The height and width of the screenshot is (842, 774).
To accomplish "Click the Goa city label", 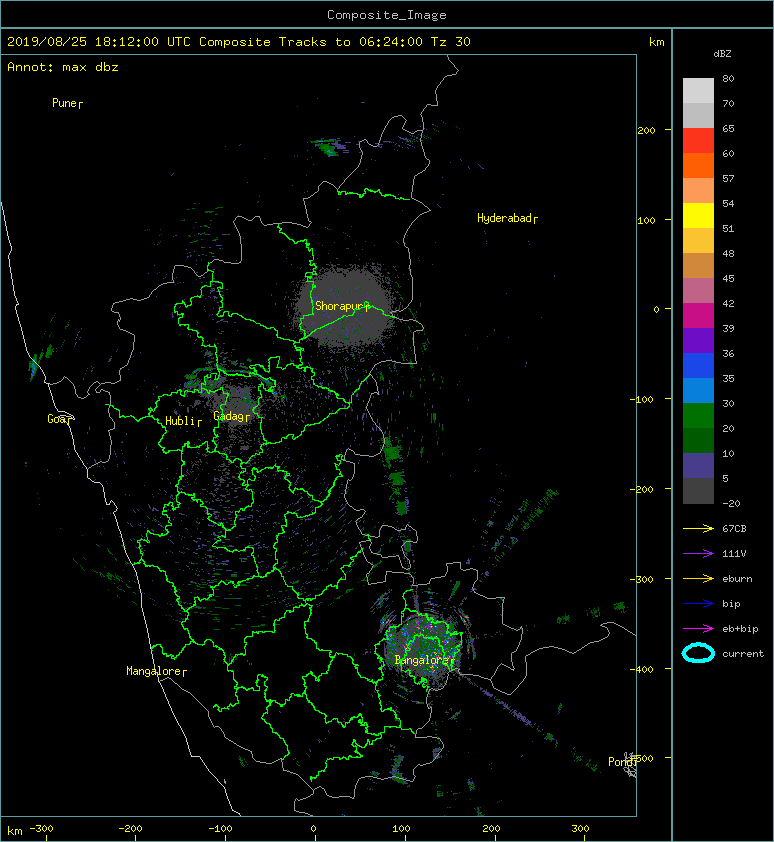I will [59, 419].
